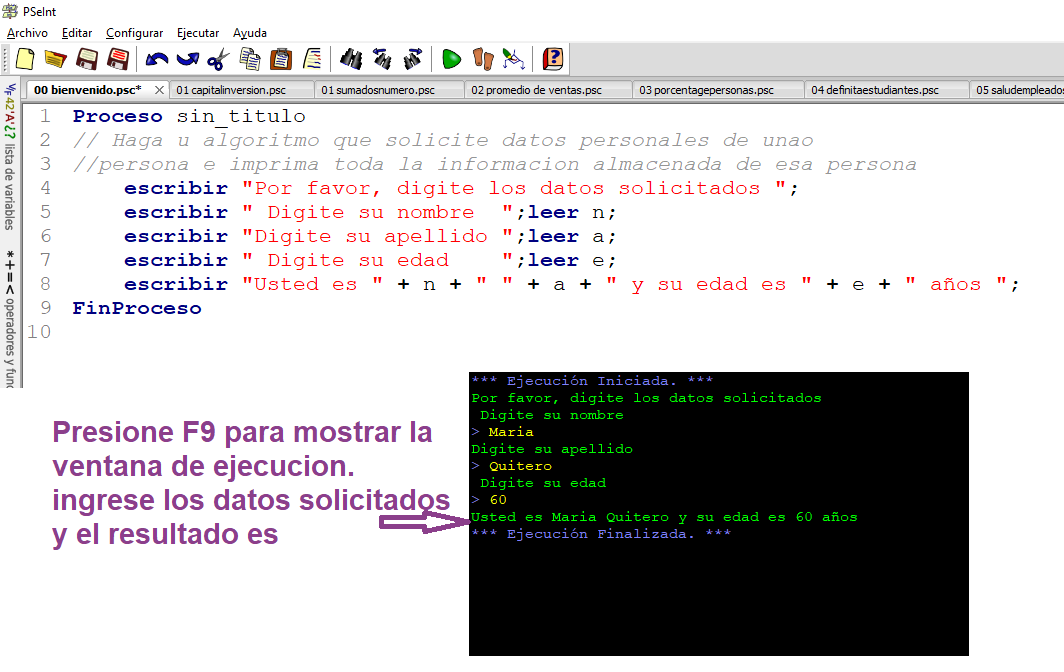1064x672 pixels.
Task: Redo the action with the blue arrow
Action: tap(187, 59)
